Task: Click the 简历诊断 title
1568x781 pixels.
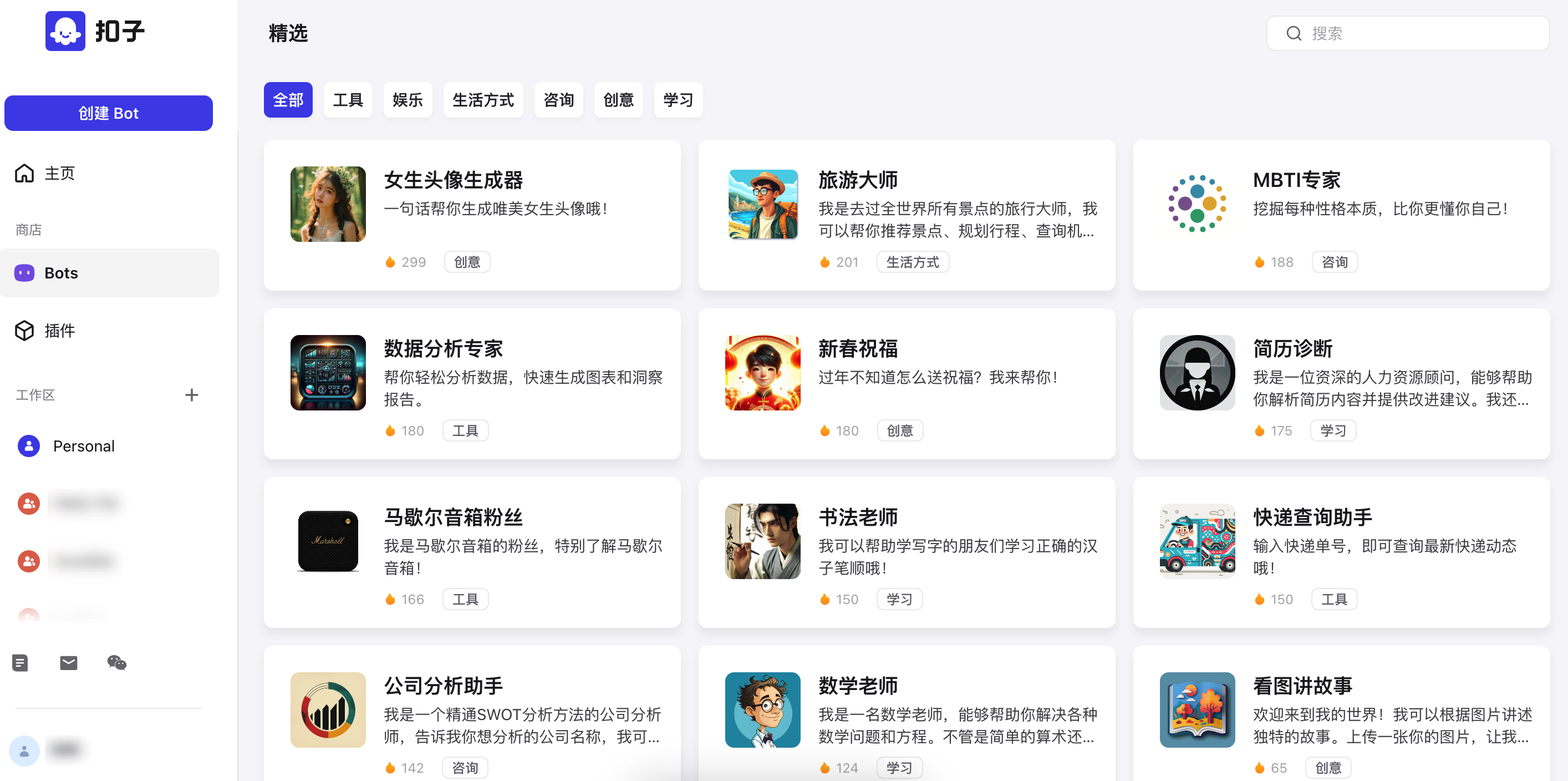Action: [x=1292, y=349]
